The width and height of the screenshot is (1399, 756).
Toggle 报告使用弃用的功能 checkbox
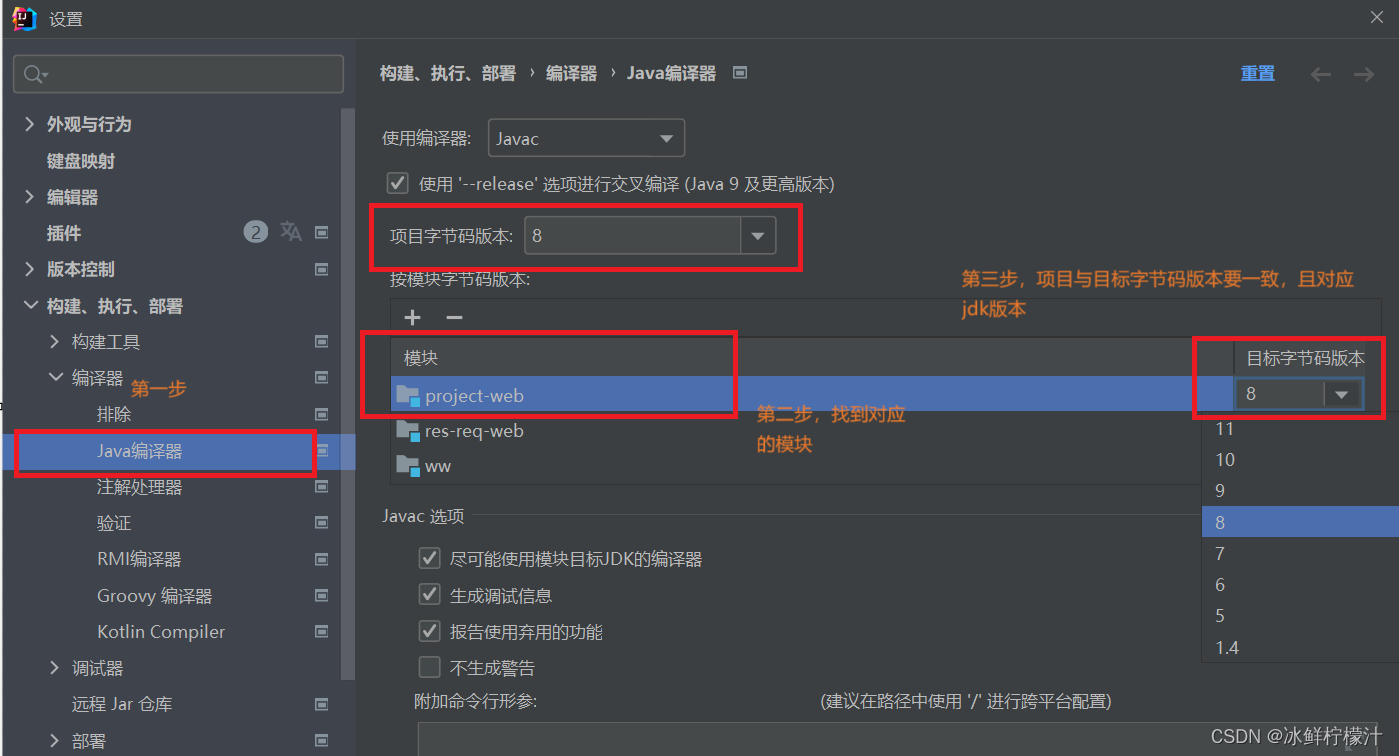tap(429, 631)
